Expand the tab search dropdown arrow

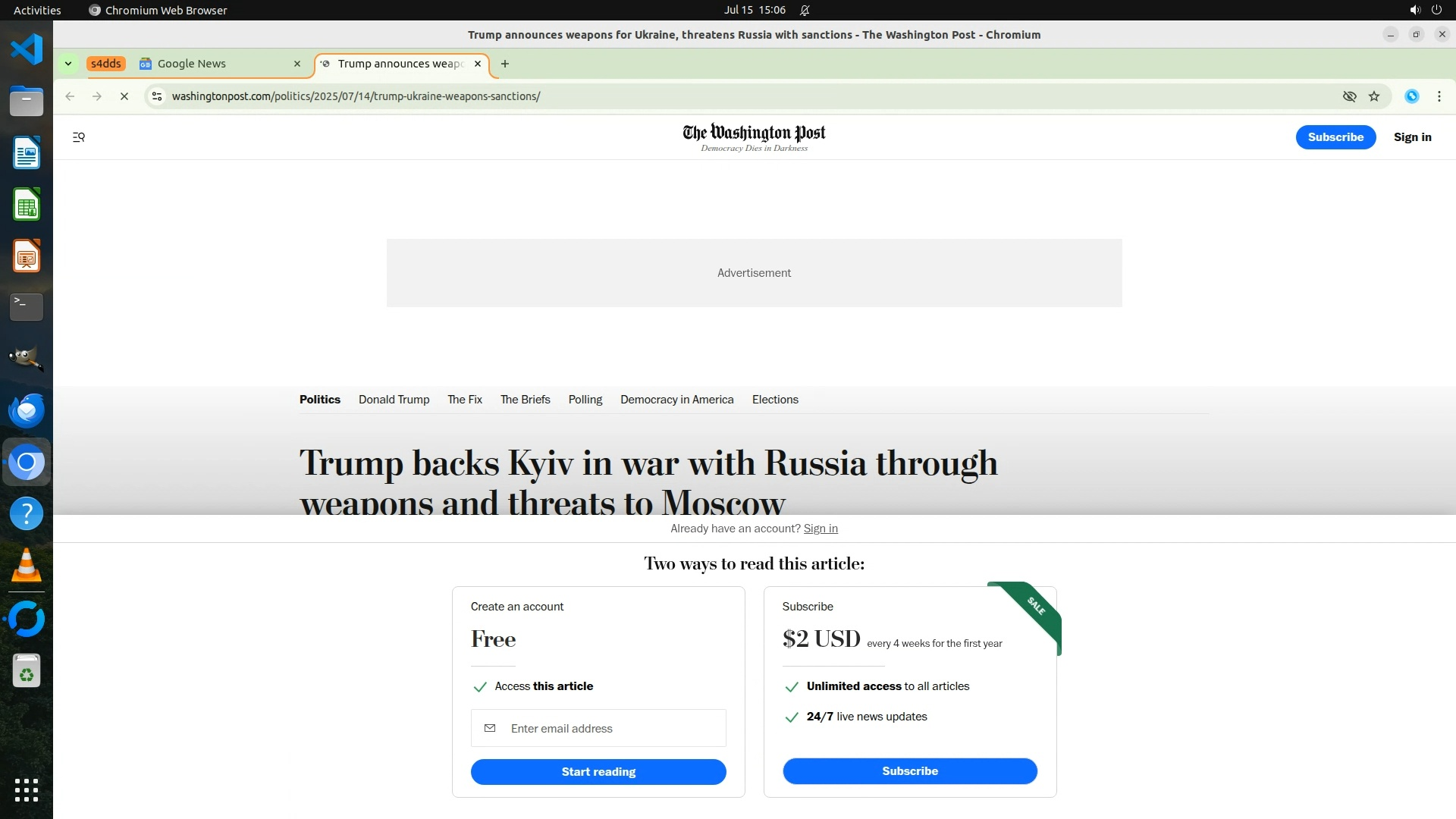[x=68, y=64]
